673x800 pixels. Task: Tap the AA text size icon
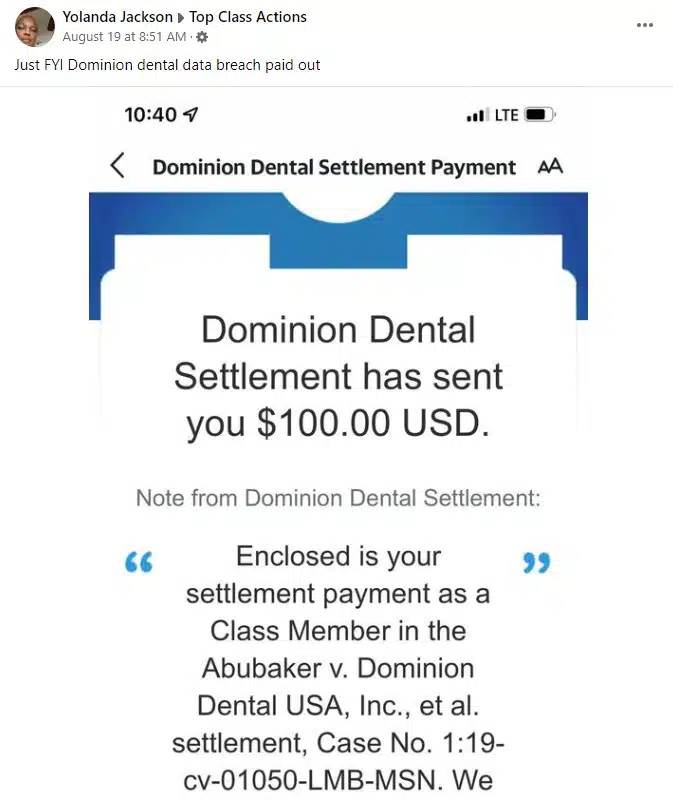pyautogui.click(x=550, y=167)
